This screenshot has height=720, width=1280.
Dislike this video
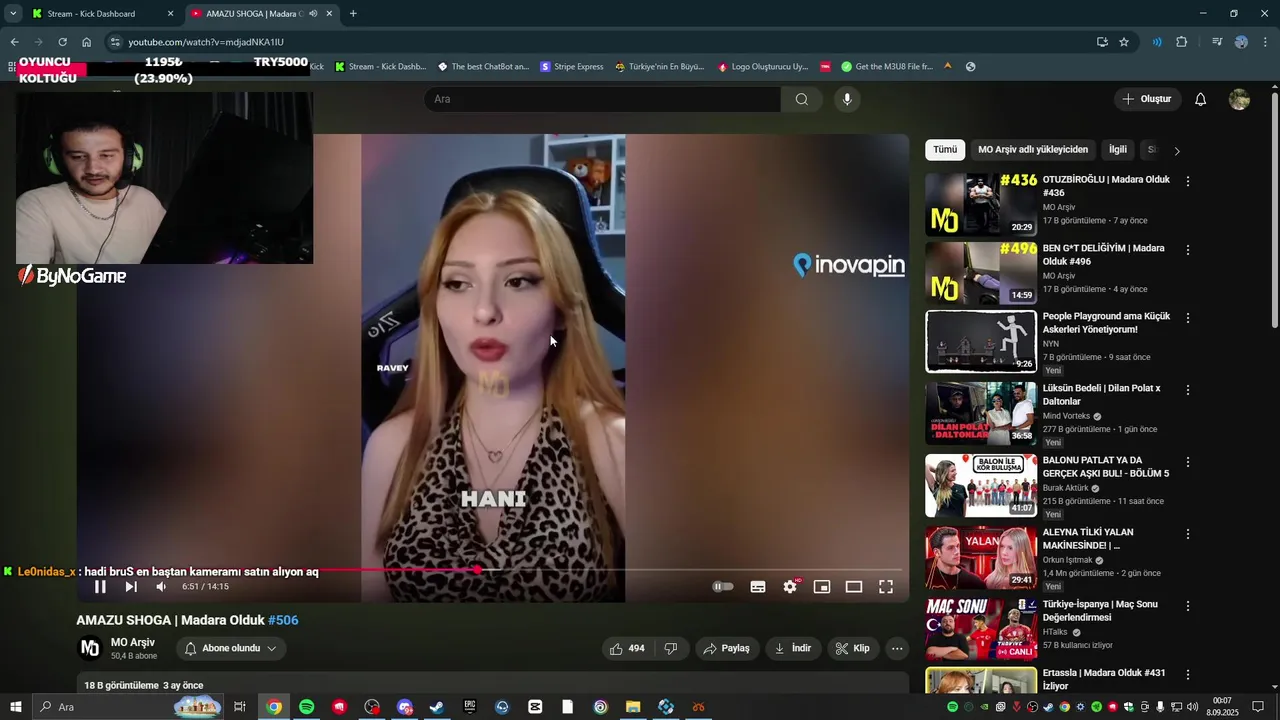[x=671, y=648]
